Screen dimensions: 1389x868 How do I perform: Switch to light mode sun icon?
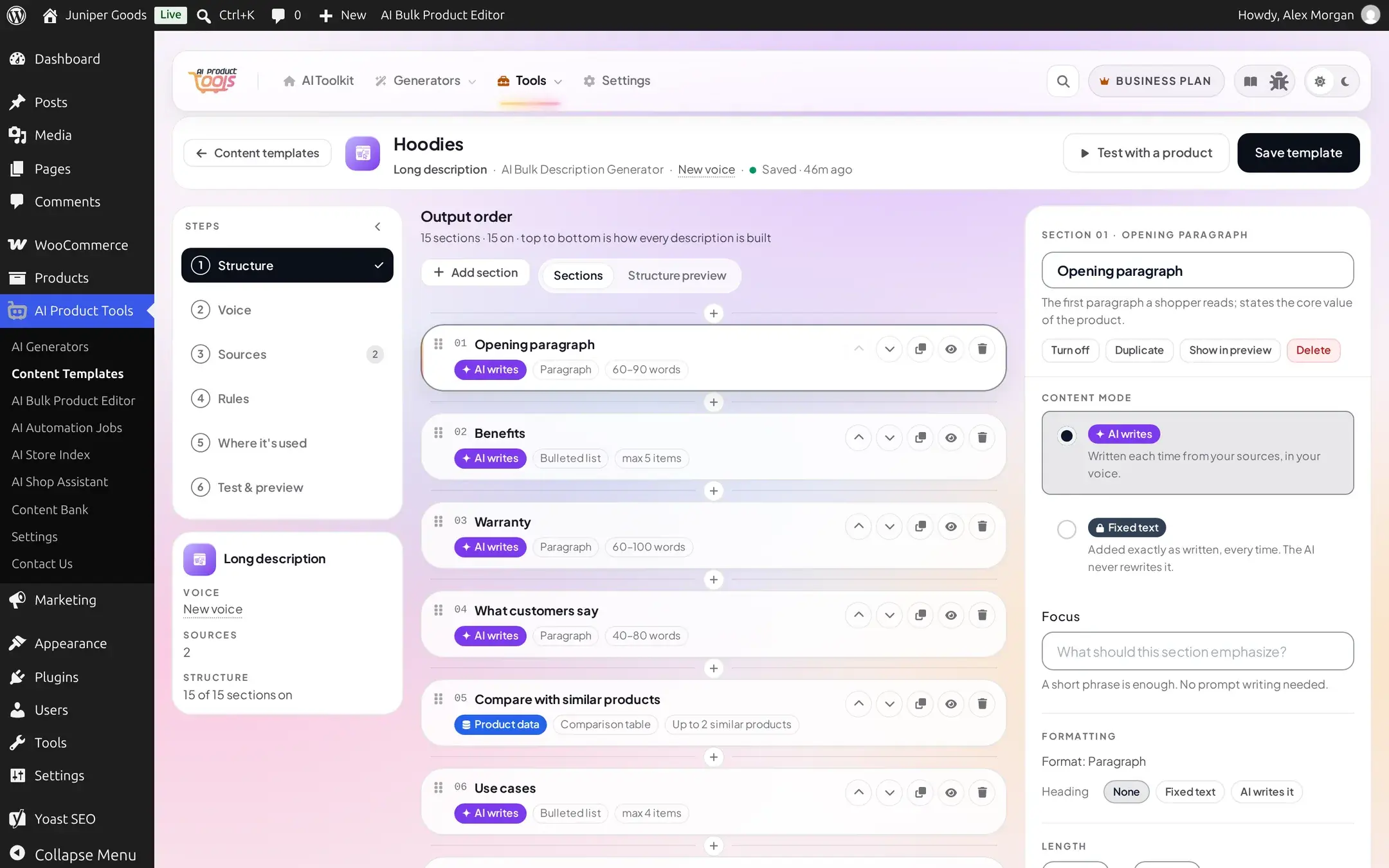click(x=1320, y=81)
